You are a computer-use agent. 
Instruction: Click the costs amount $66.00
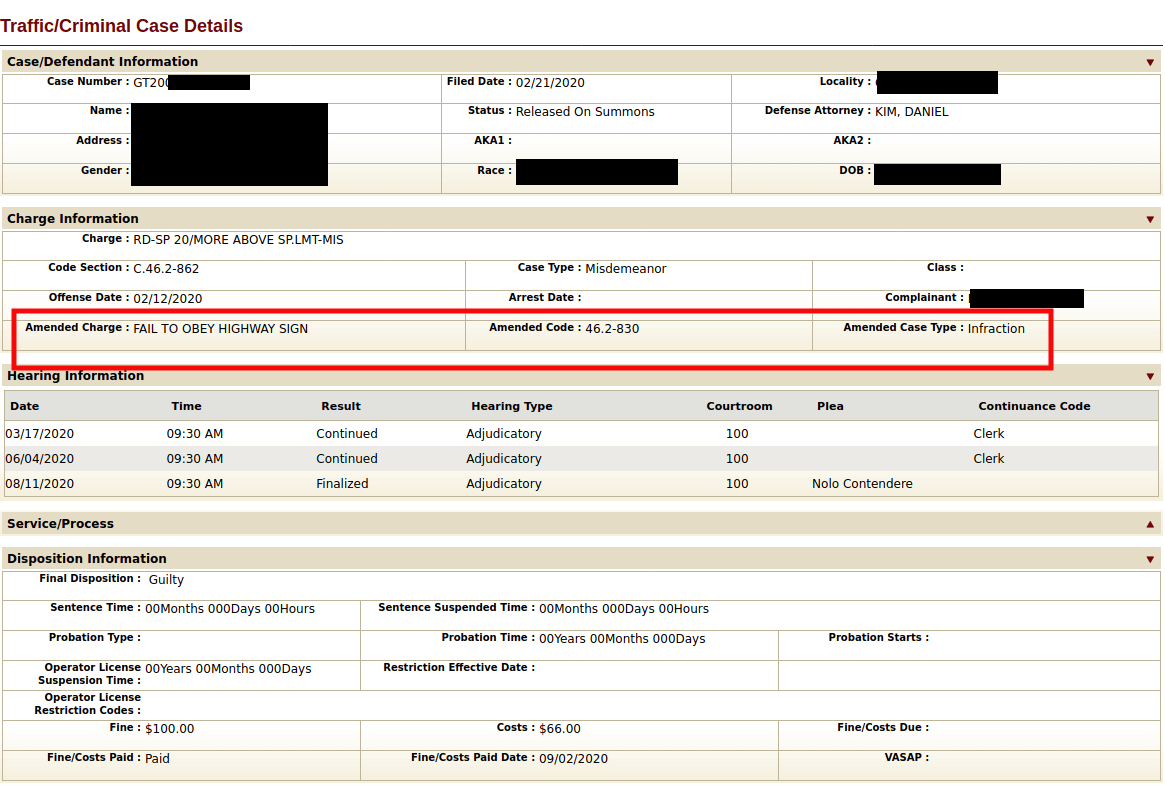click(x=559, y=729)
